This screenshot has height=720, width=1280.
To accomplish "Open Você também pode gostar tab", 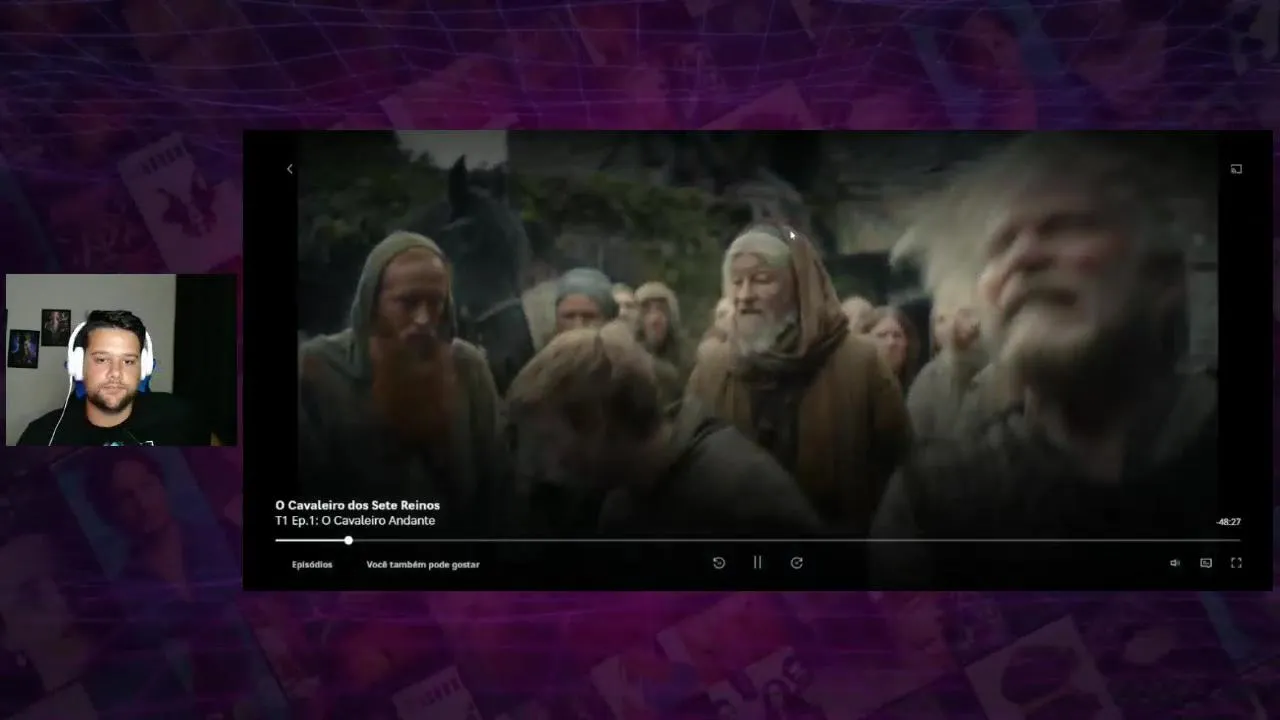I will (x=423, y=564).
